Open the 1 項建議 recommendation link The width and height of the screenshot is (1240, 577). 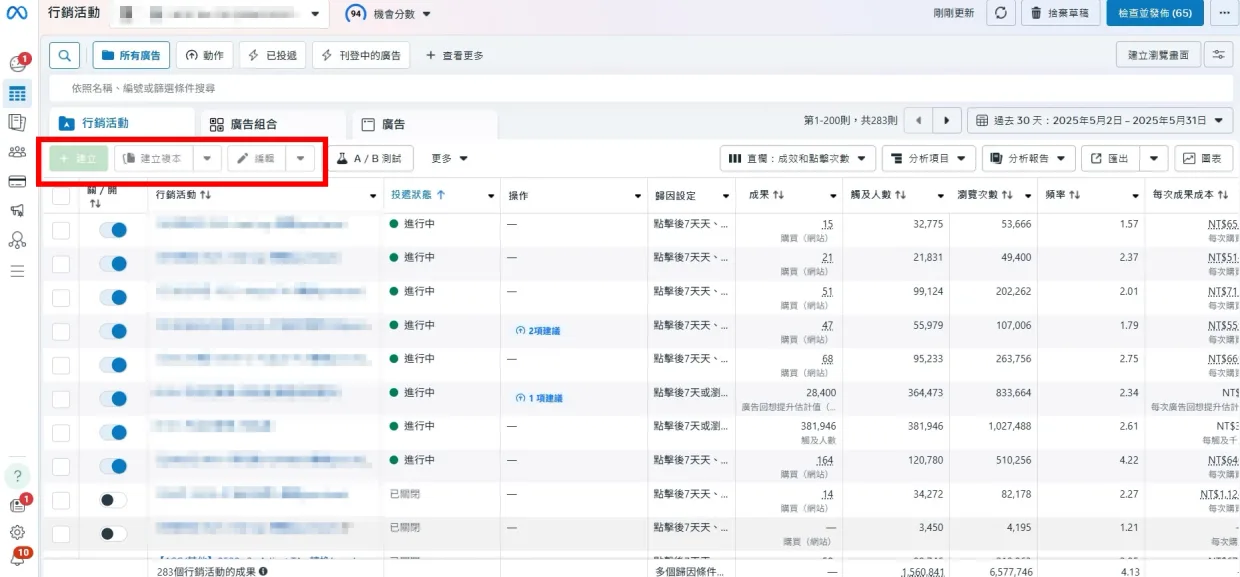coord(539,398)
